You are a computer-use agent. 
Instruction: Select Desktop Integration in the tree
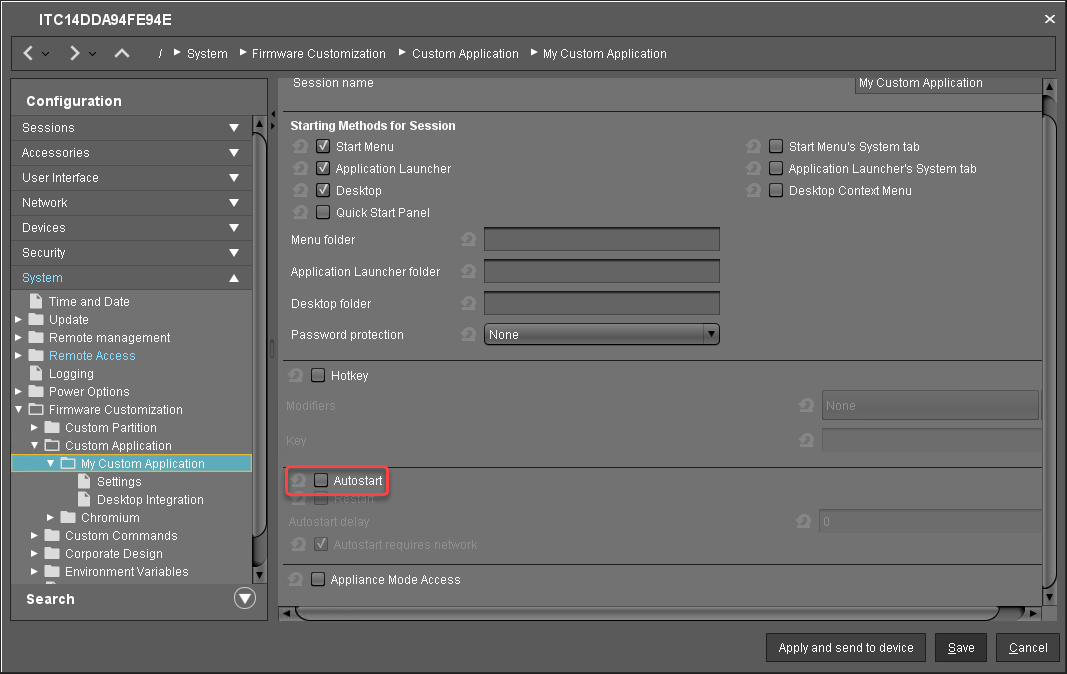[x=149, y=500]
